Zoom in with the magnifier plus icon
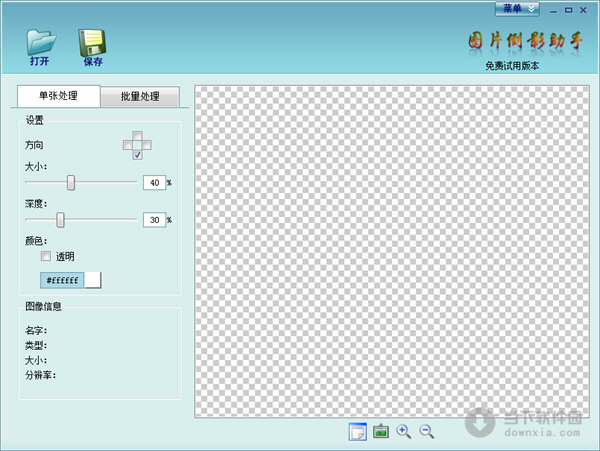 pyautogui.click(x=404, y=431)
